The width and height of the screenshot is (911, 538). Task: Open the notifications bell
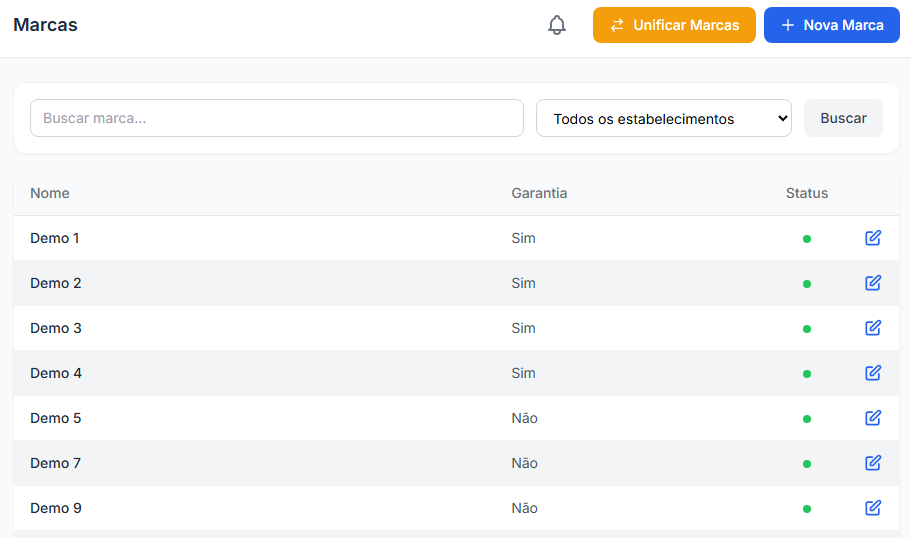pos(557,25)
